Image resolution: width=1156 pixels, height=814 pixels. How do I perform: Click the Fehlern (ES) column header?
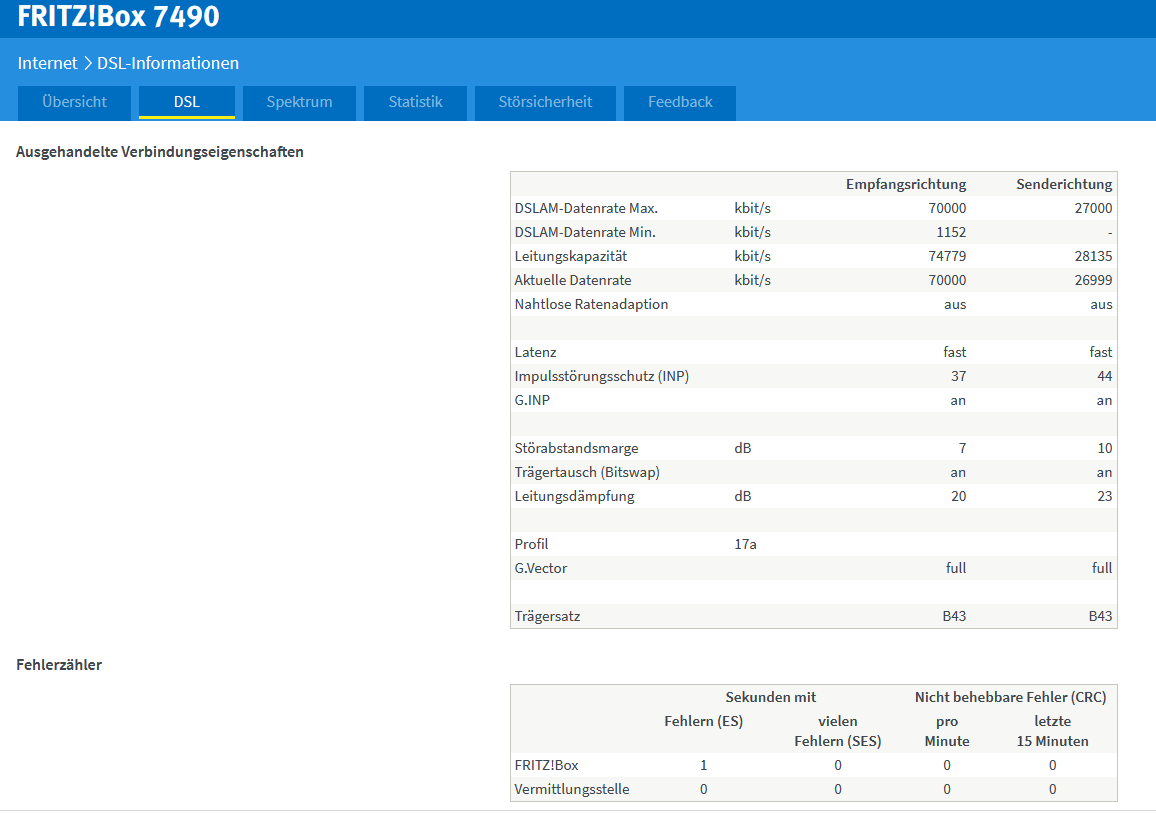tap(703, 721)
